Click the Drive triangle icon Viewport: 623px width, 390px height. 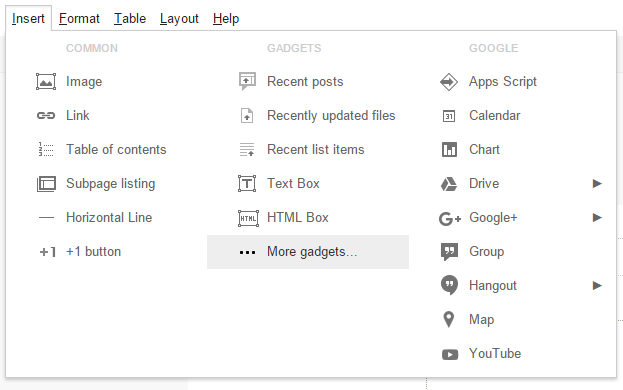click(449, 184)
